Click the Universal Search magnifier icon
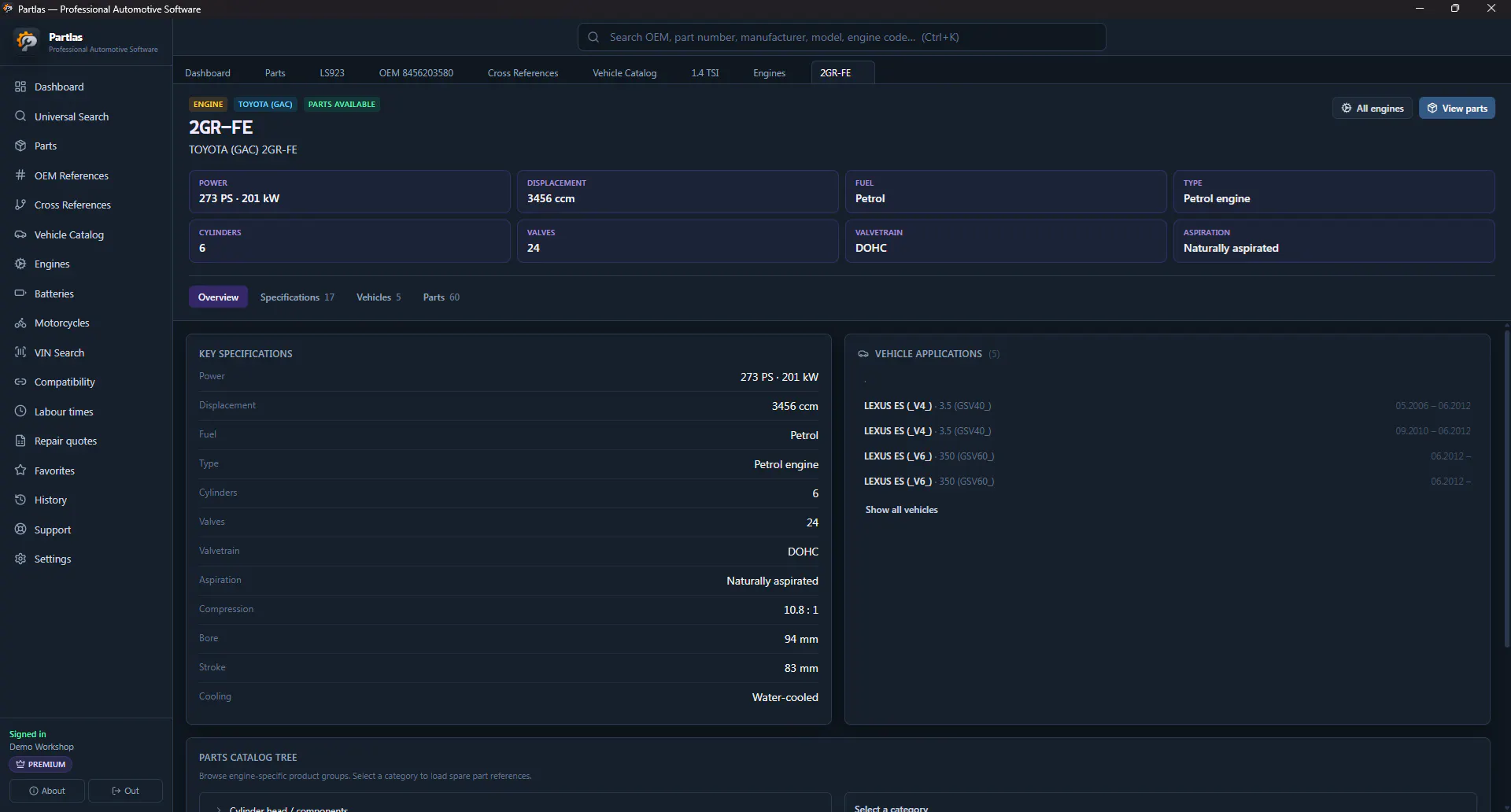The width and height of the screenshot is (1511, 812). [x=20, y=116]
